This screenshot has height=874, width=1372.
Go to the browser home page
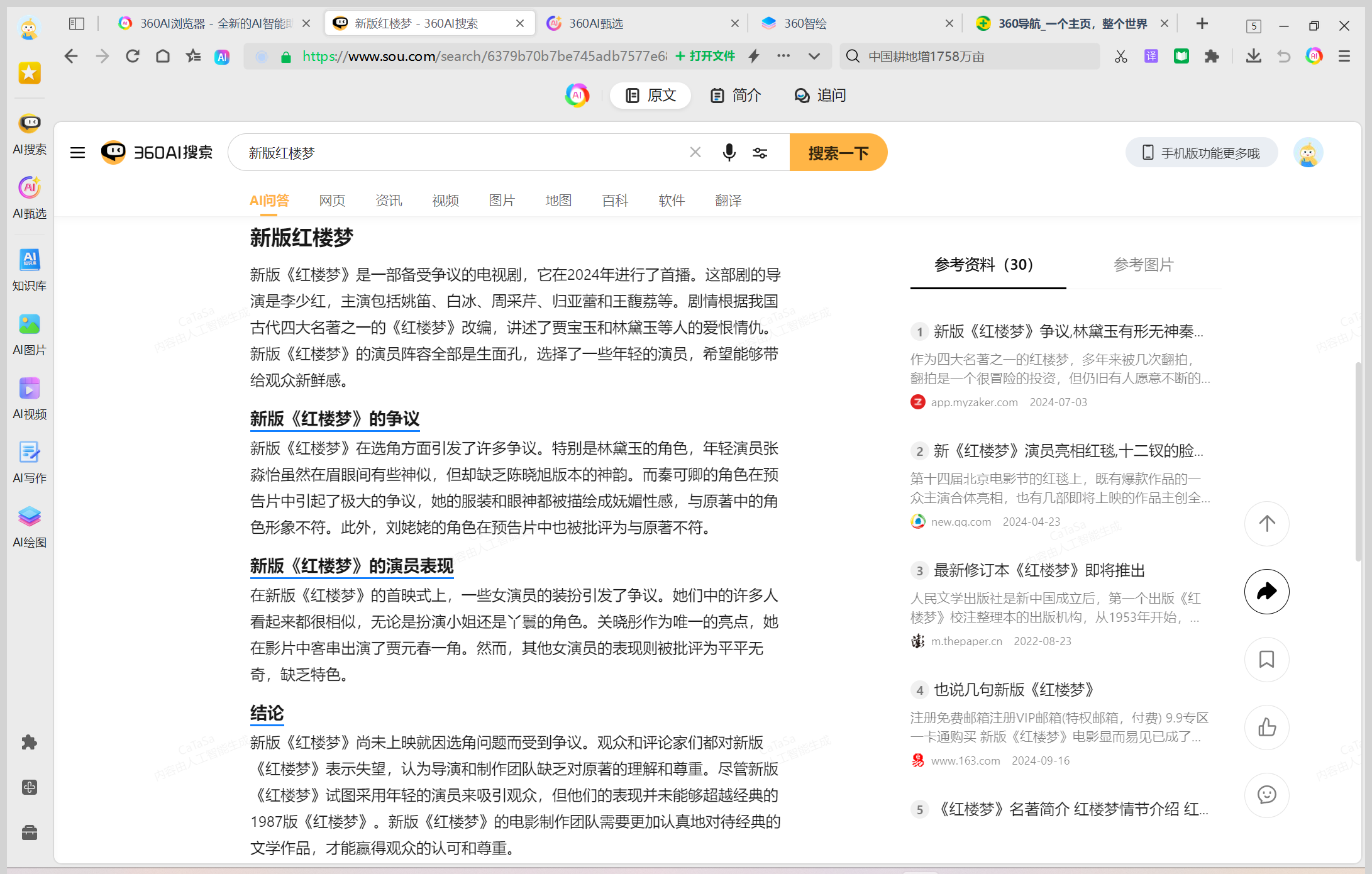pyautogui.click(x=163, y=57)
